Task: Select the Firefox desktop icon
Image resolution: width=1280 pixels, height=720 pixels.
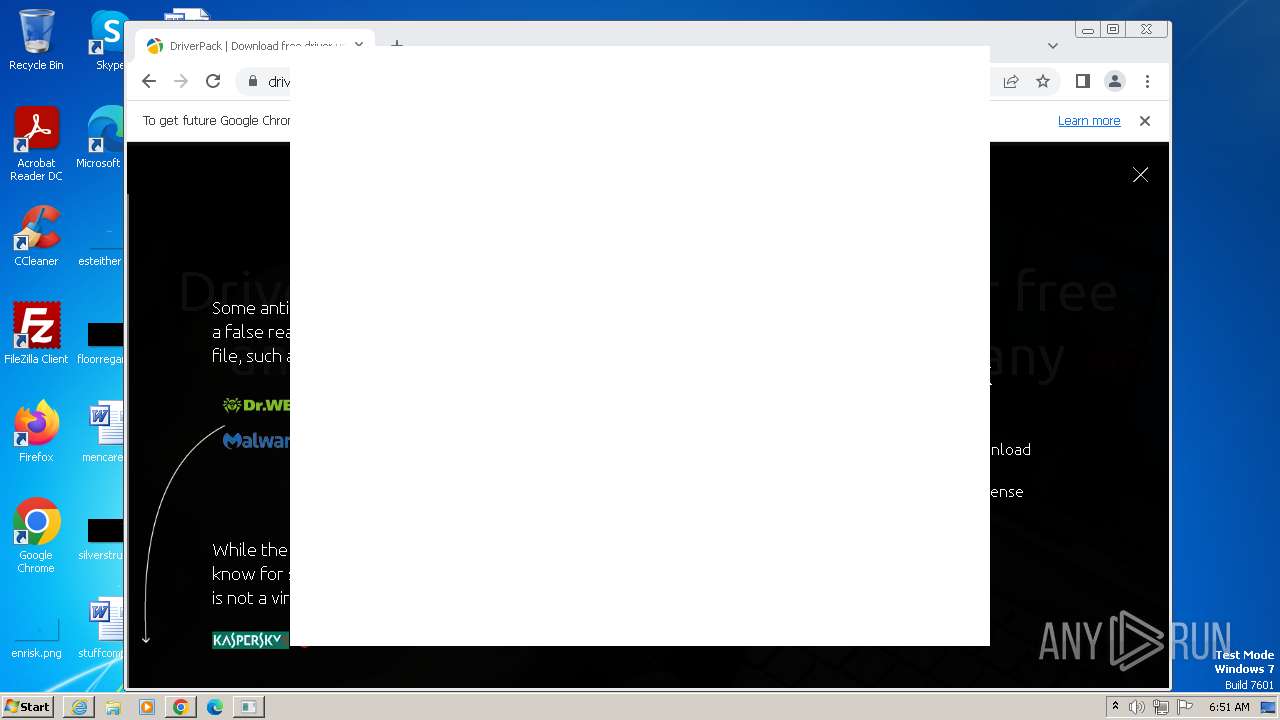Action: pyautogui.click(x=36, y=432)
